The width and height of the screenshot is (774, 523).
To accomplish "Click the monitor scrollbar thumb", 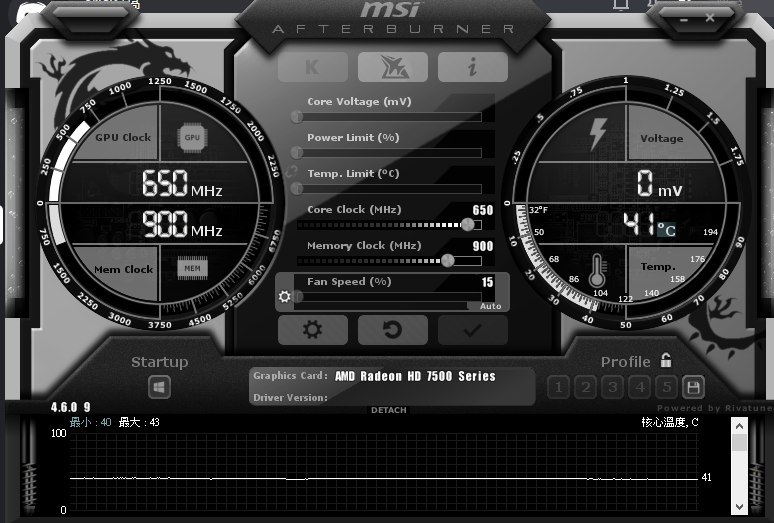I will tap(739, 442).
